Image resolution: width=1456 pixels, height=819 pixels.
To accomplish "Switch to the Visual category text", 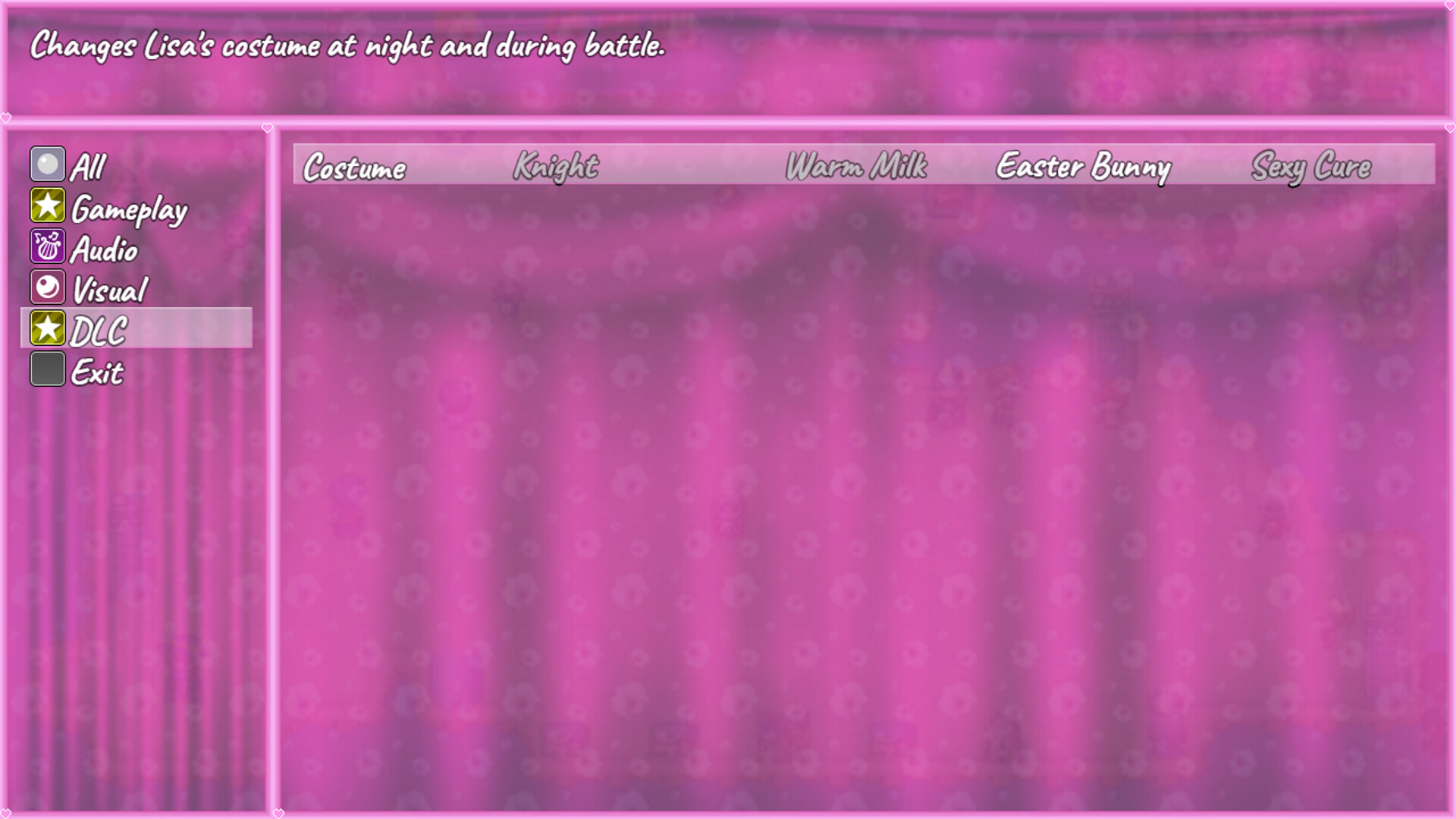I will (109, 290).
